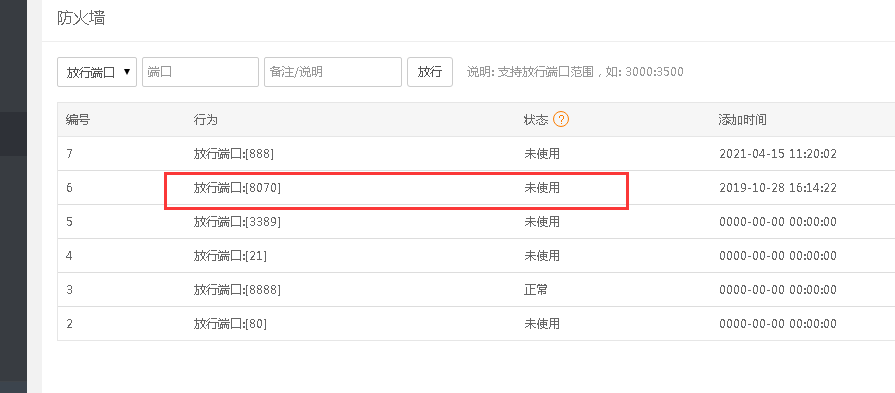This screenshot has width=895, height=393.
Task: Select the 放行端口:[80] row entry
Action: click(230, 324)
